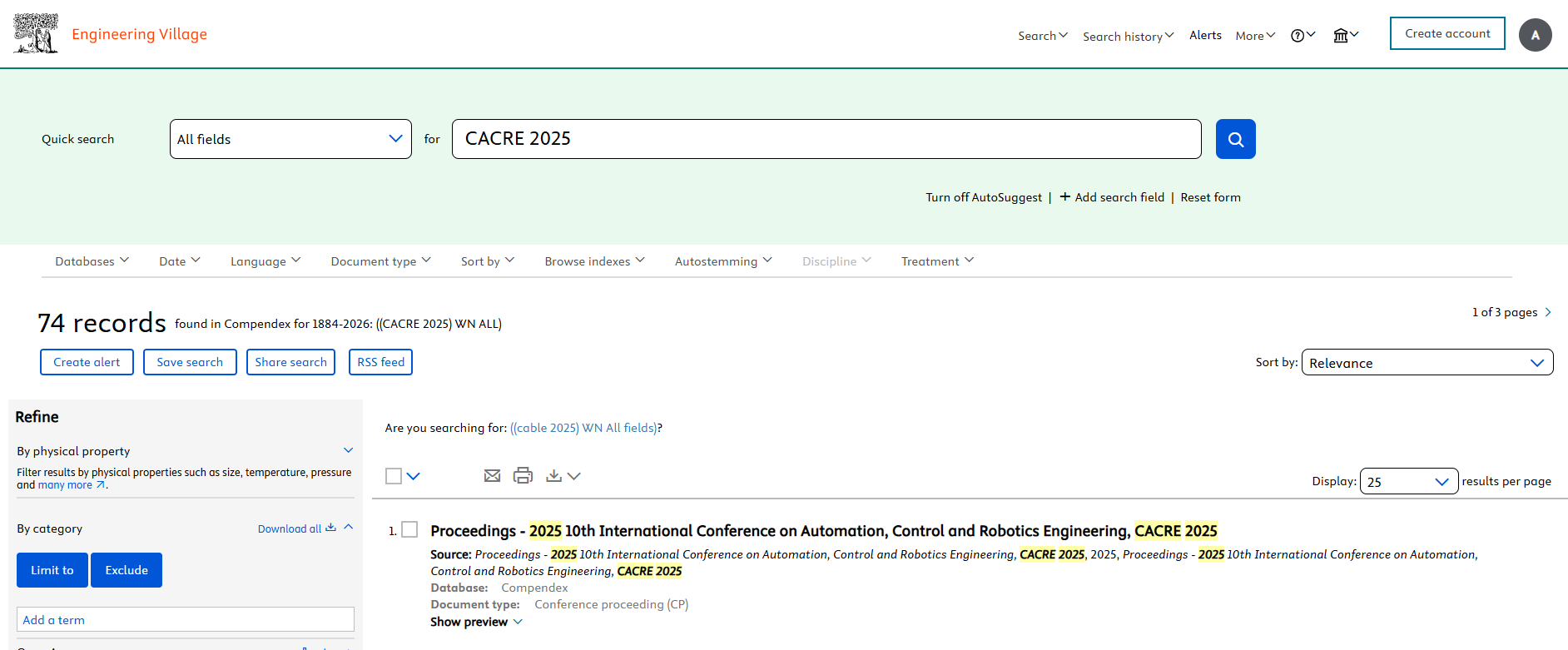The image size is (1568, 650).
Task: Check the box for result 1
Action: [x=409, y=529]
